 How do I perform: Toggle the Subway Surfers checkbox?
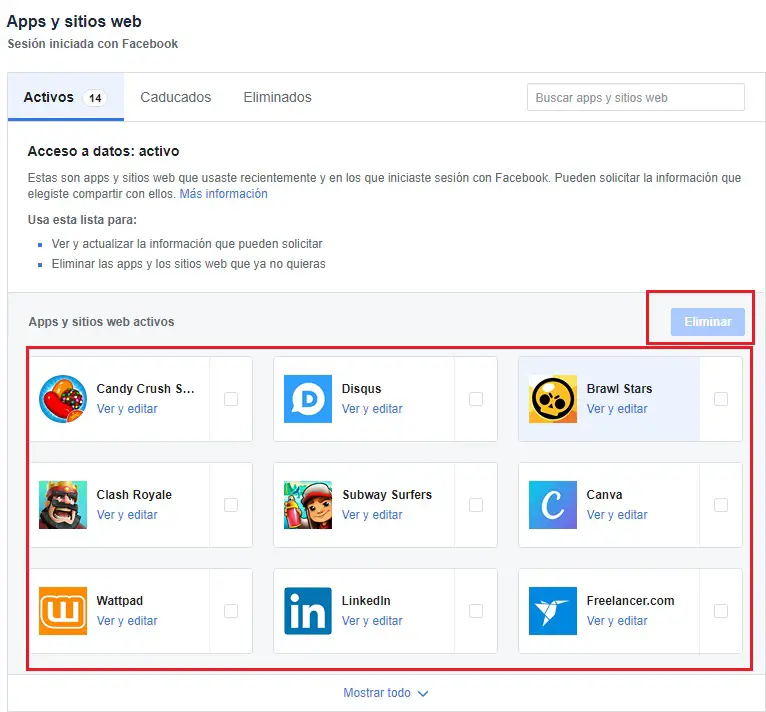[476, 505]
